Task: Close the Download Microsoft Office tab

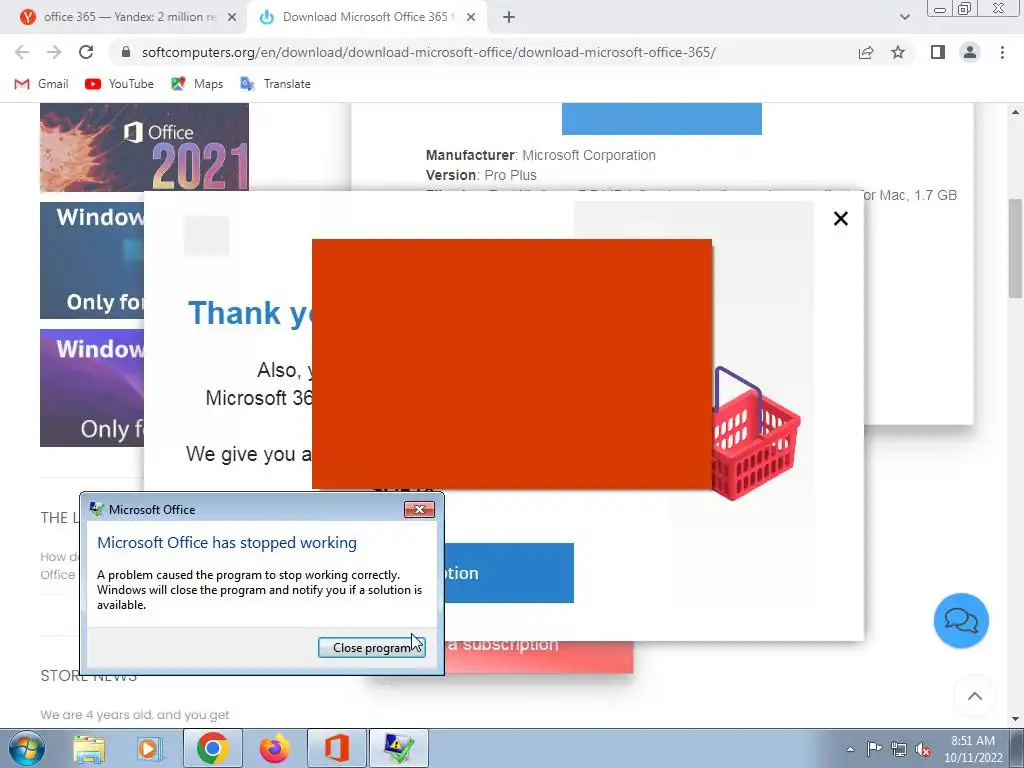Action: point(471,17)
